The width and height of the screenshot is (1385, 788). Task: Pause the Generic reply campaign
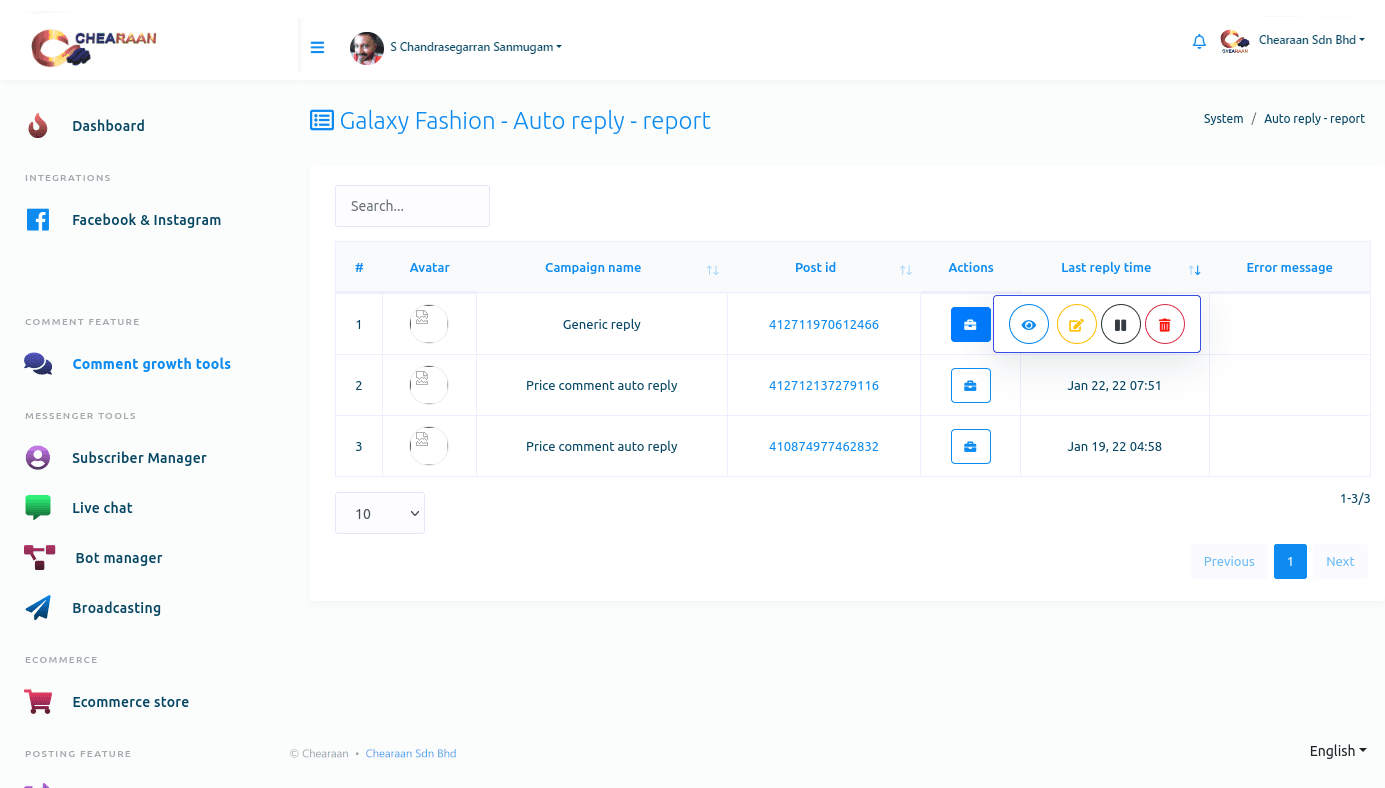(x=1120, y=325)
